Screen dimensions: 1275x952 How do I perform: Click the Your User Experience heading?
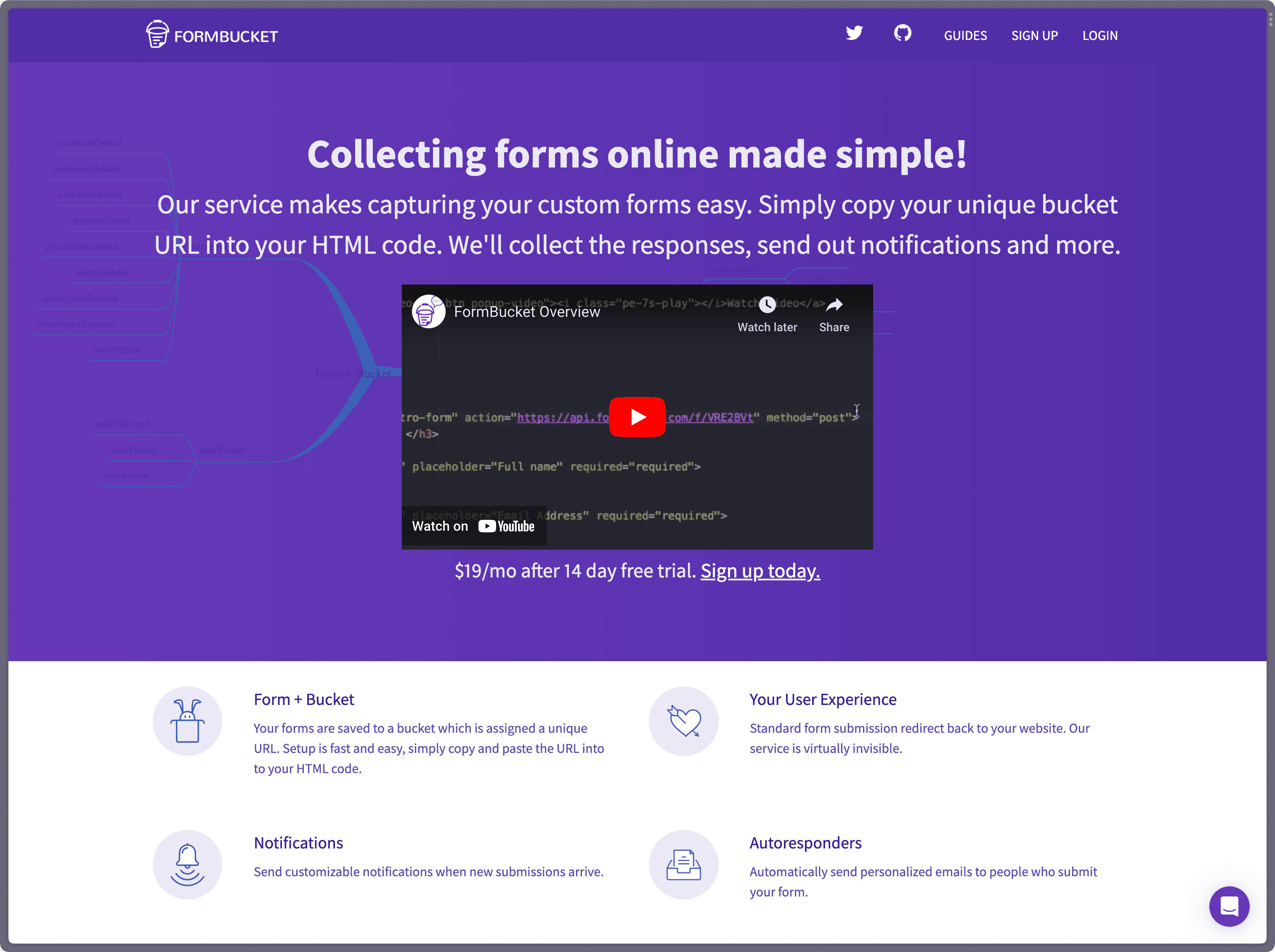tap(823, 699)
